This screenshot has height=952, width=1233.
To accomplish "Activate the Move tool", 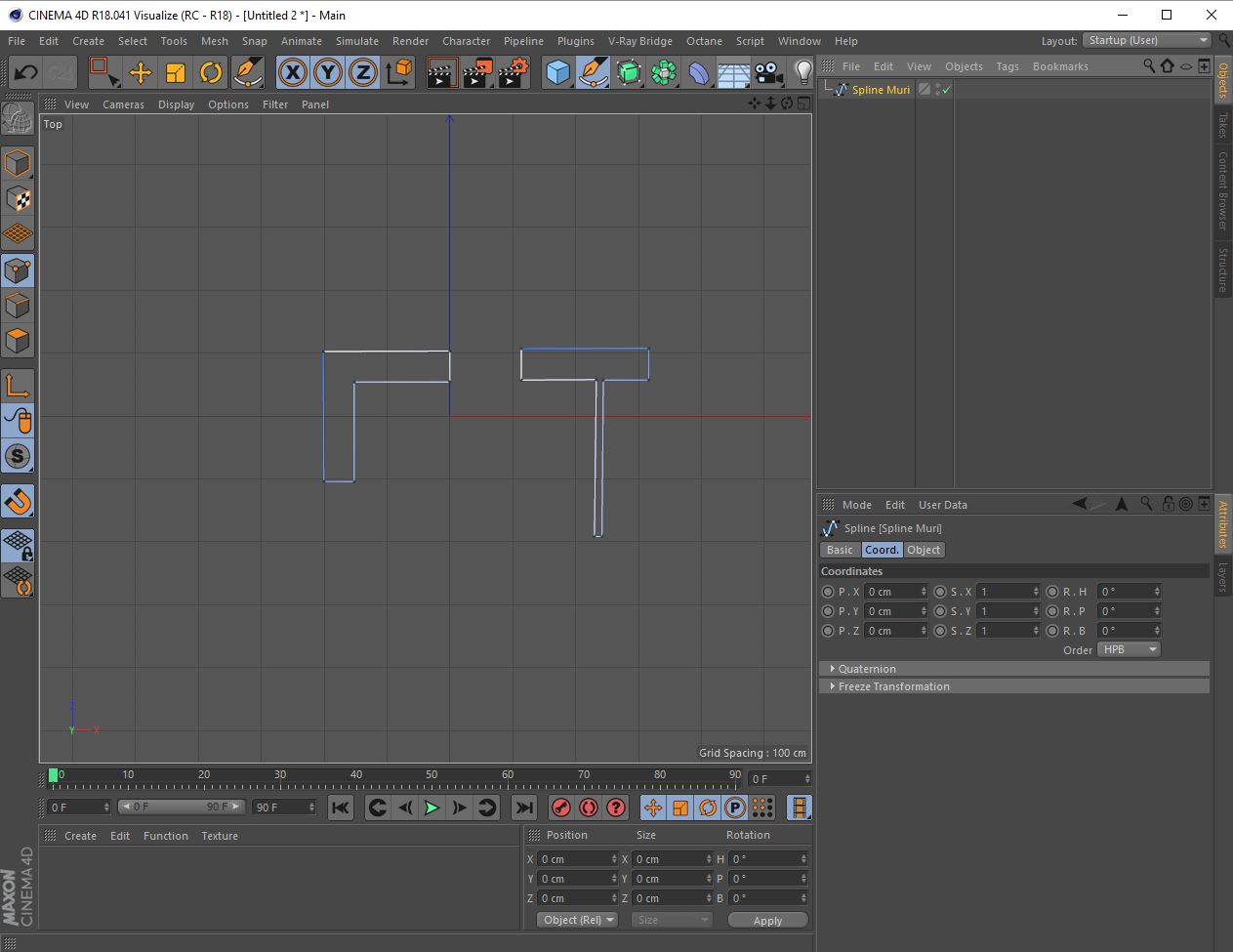I will click(x=140, y=72).
